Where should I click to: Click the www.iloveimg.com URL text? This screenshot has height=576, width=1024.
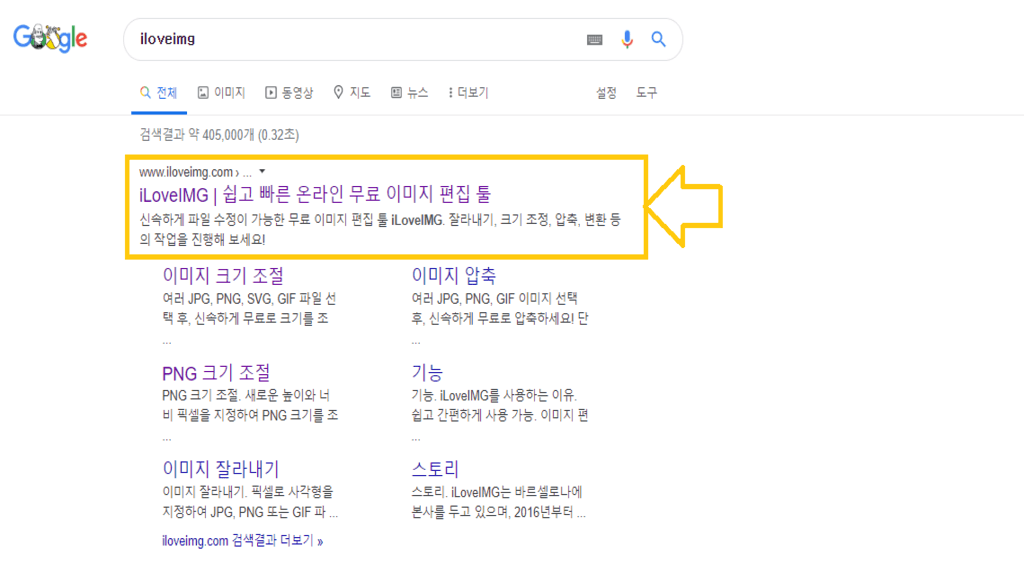click(x=186, y=172)
